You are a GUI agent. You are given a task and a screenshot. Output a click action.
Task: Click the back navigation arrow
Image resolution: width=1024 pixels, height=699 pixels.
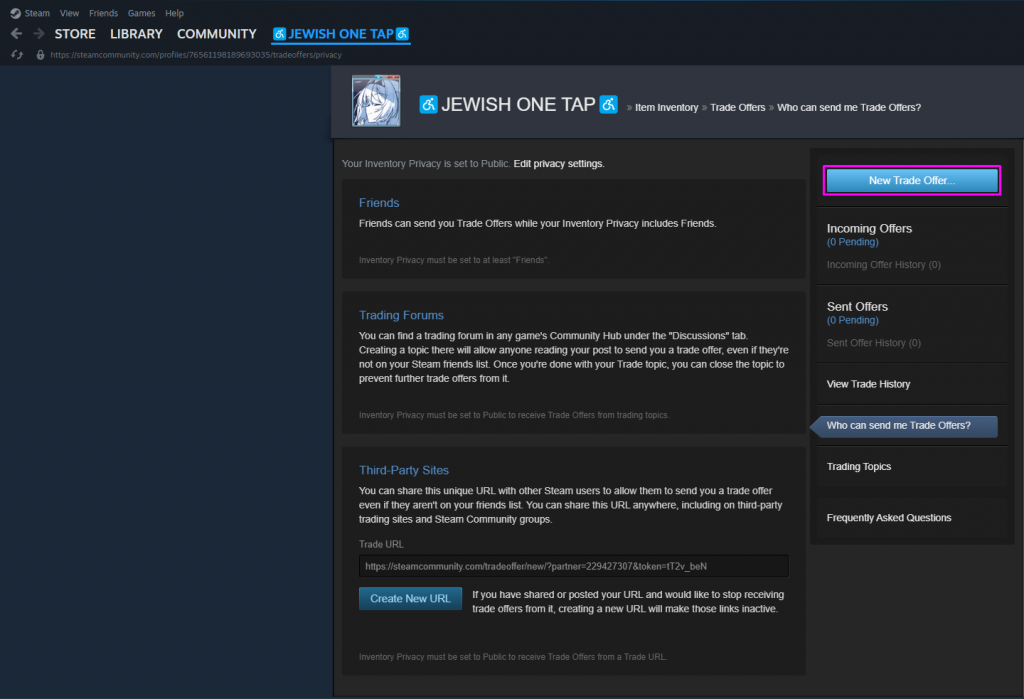tap(16, 34)
